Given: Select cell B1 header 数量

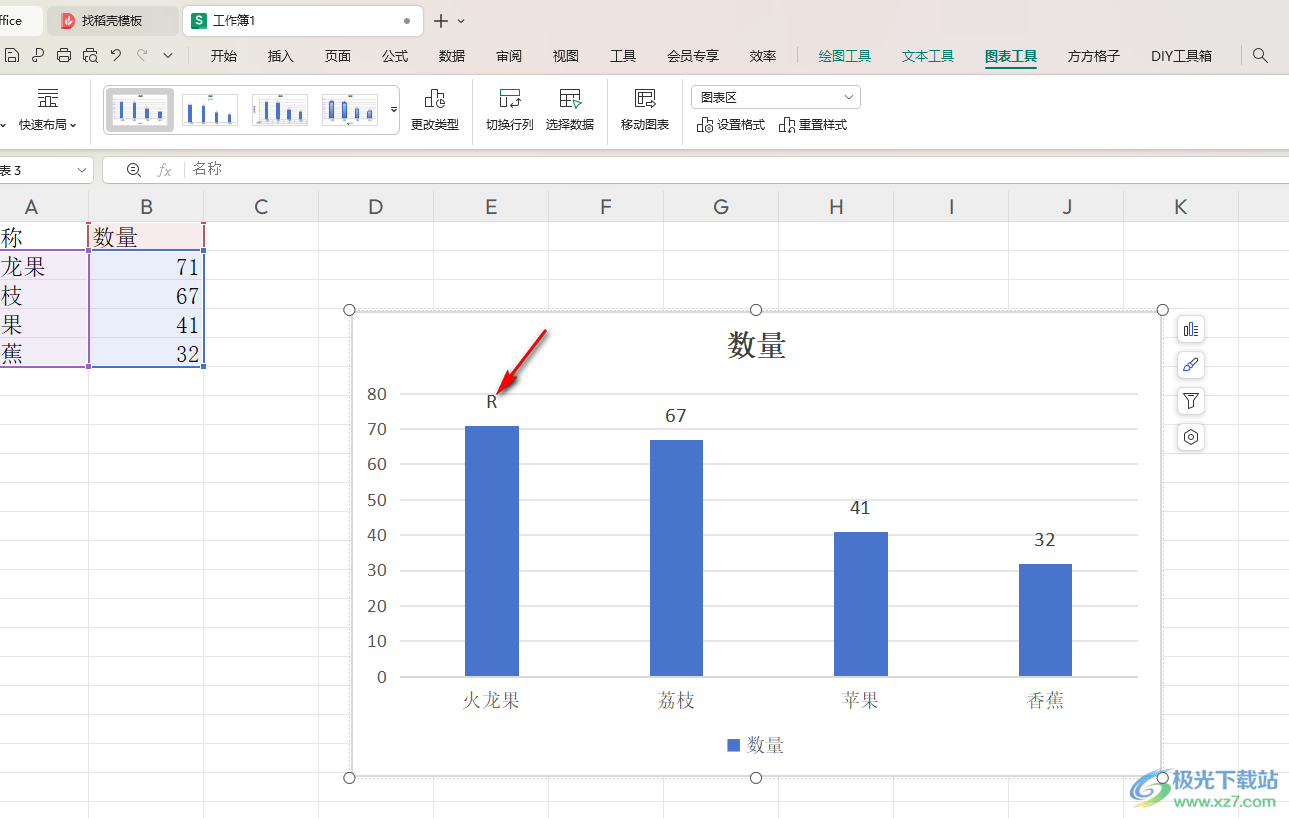Looking at the screenshot, I should point(146,237).
